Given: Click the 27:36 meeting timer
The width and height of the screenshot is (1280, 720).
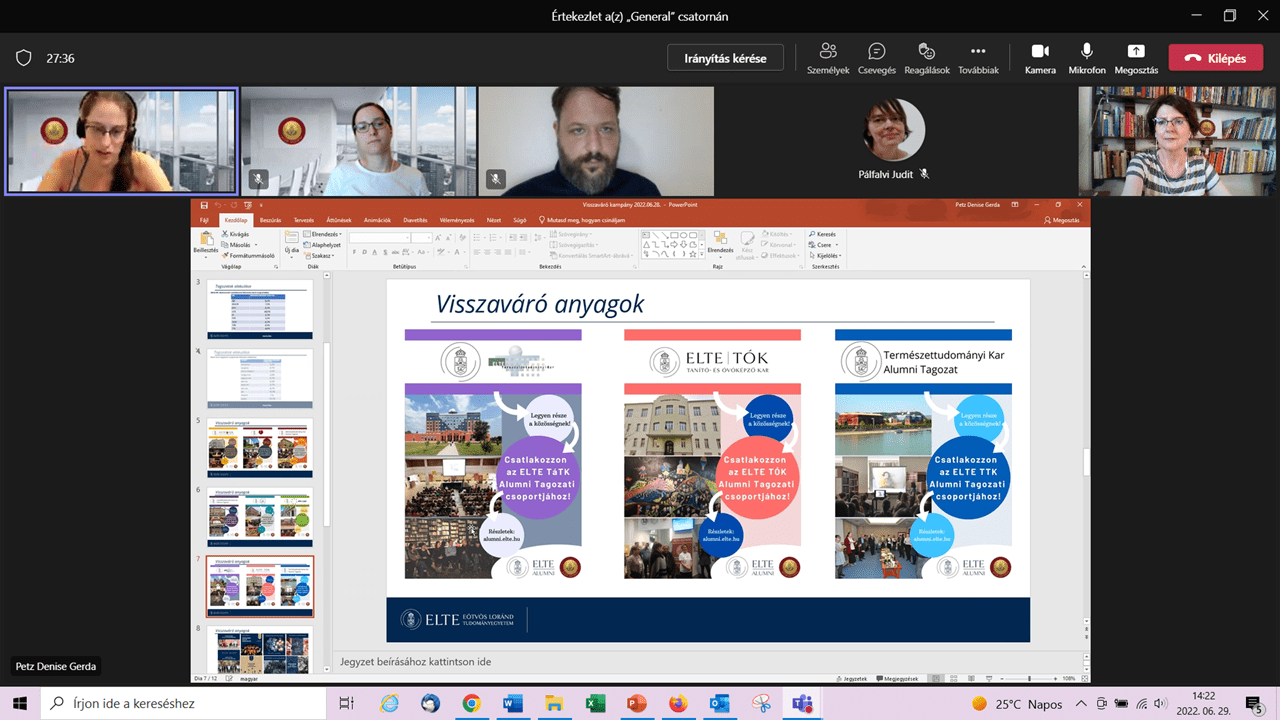Looking at the screenshot, I should [61, 58].
